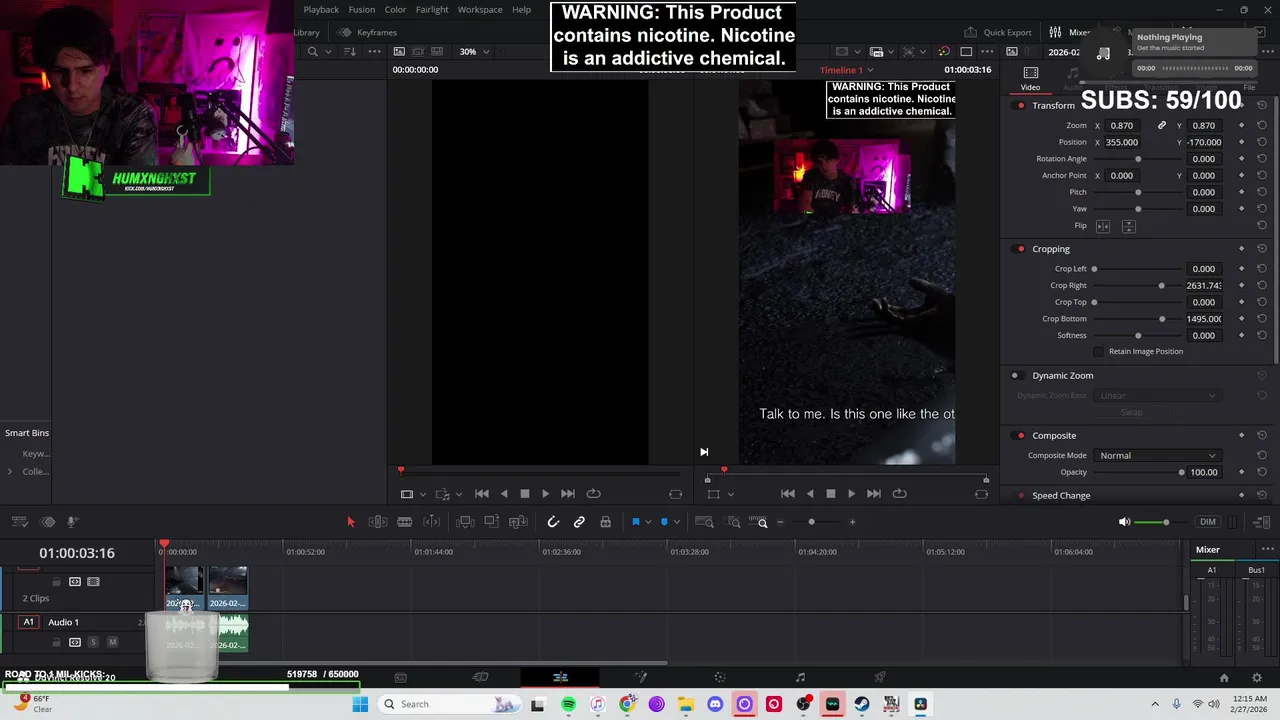This screenshot has width=1280, height=720.
Task: Click timeline zoom minus button
Action: click(781, 522)
